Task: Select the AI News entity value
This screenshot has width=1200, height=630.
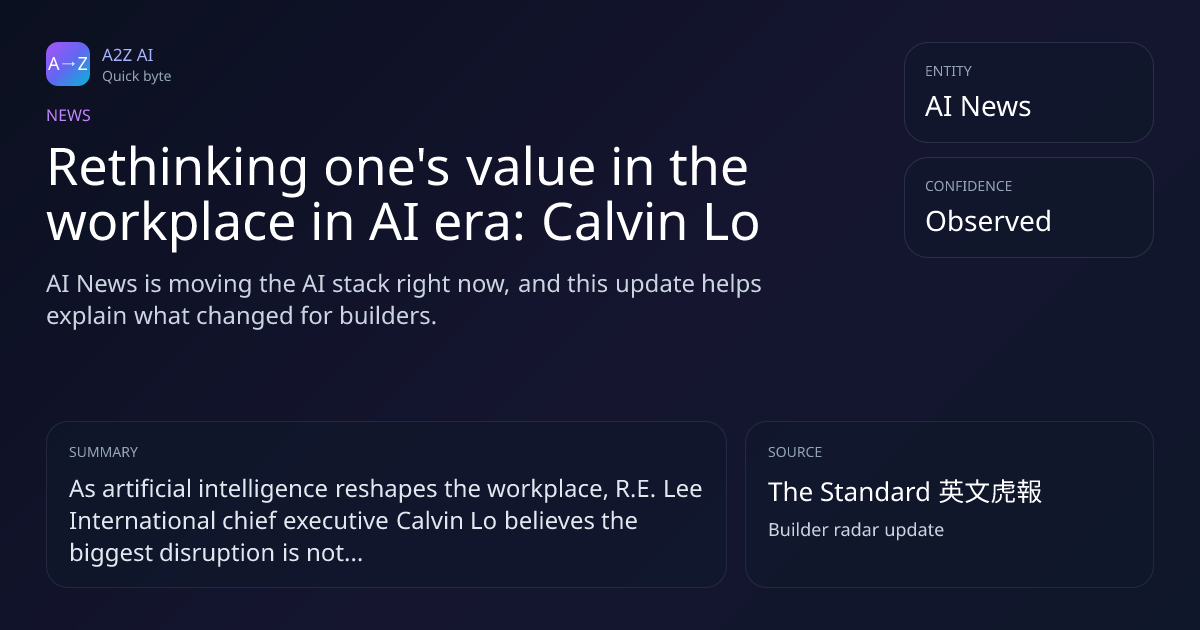Action: [x=978, y=107]
